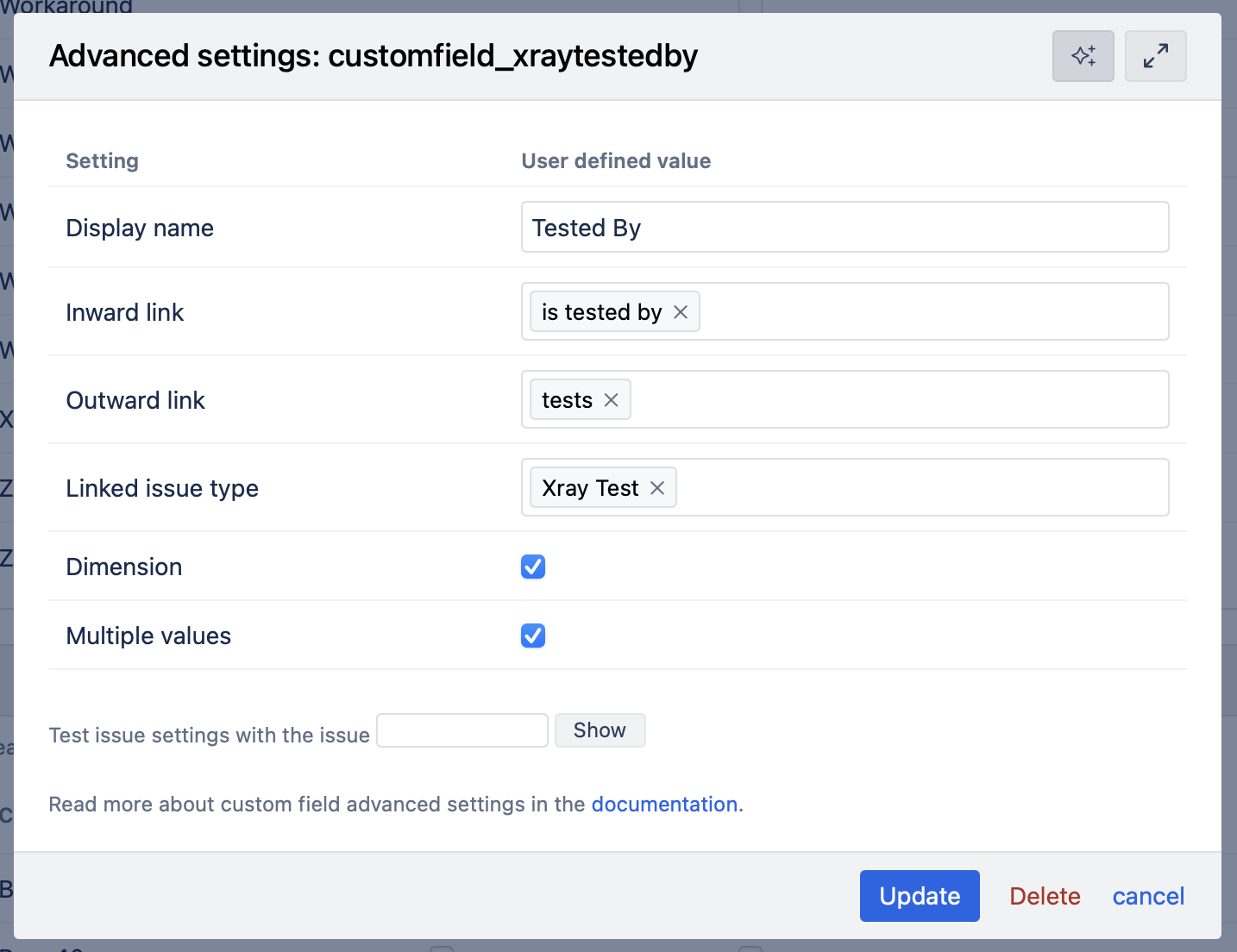Open the Outward link selection field
Screen dimensions: 1237x952
point(897,400)
